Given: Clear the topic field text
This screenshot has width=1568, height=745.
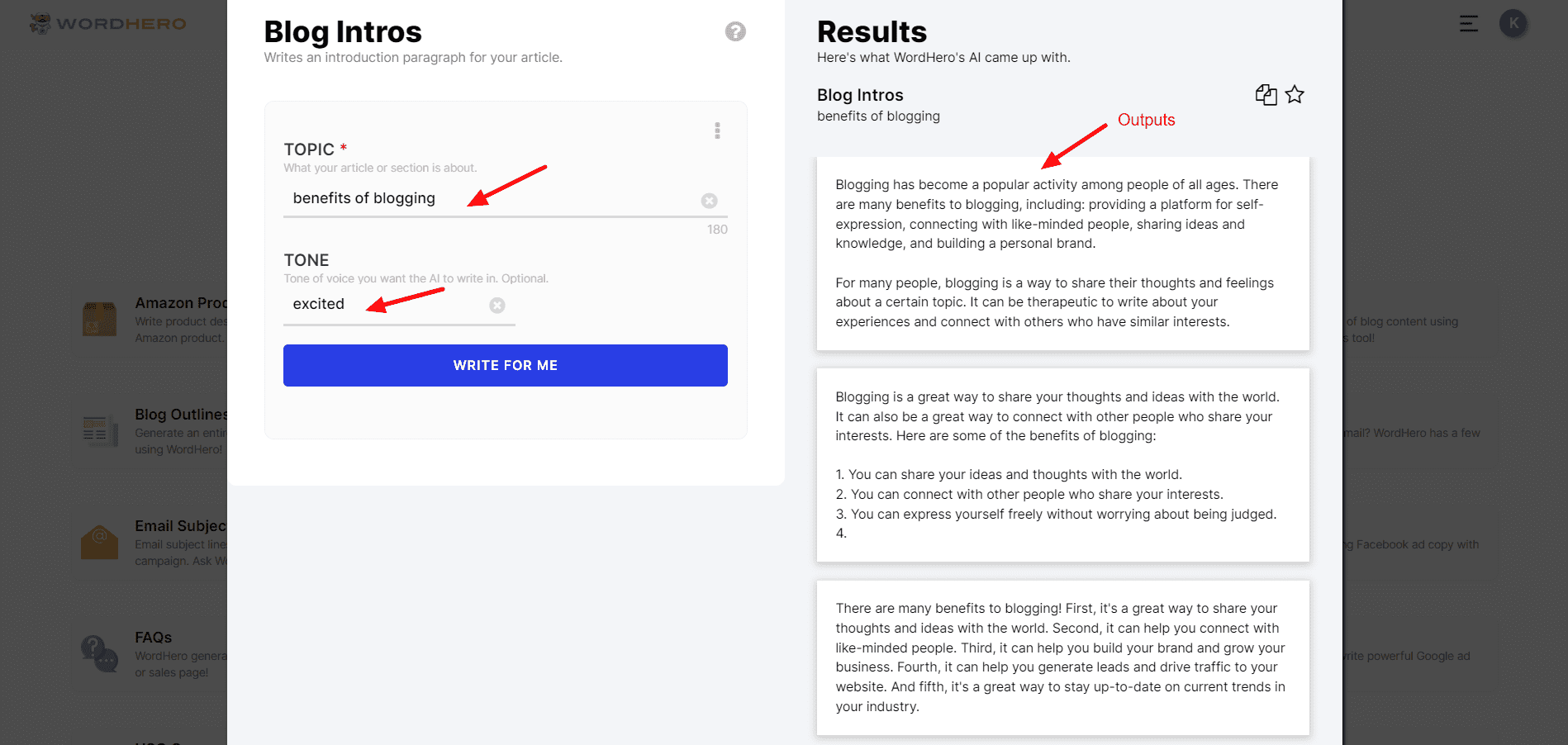Looking at the screenshot, I should pyautogui.click(x=709, y=201).
